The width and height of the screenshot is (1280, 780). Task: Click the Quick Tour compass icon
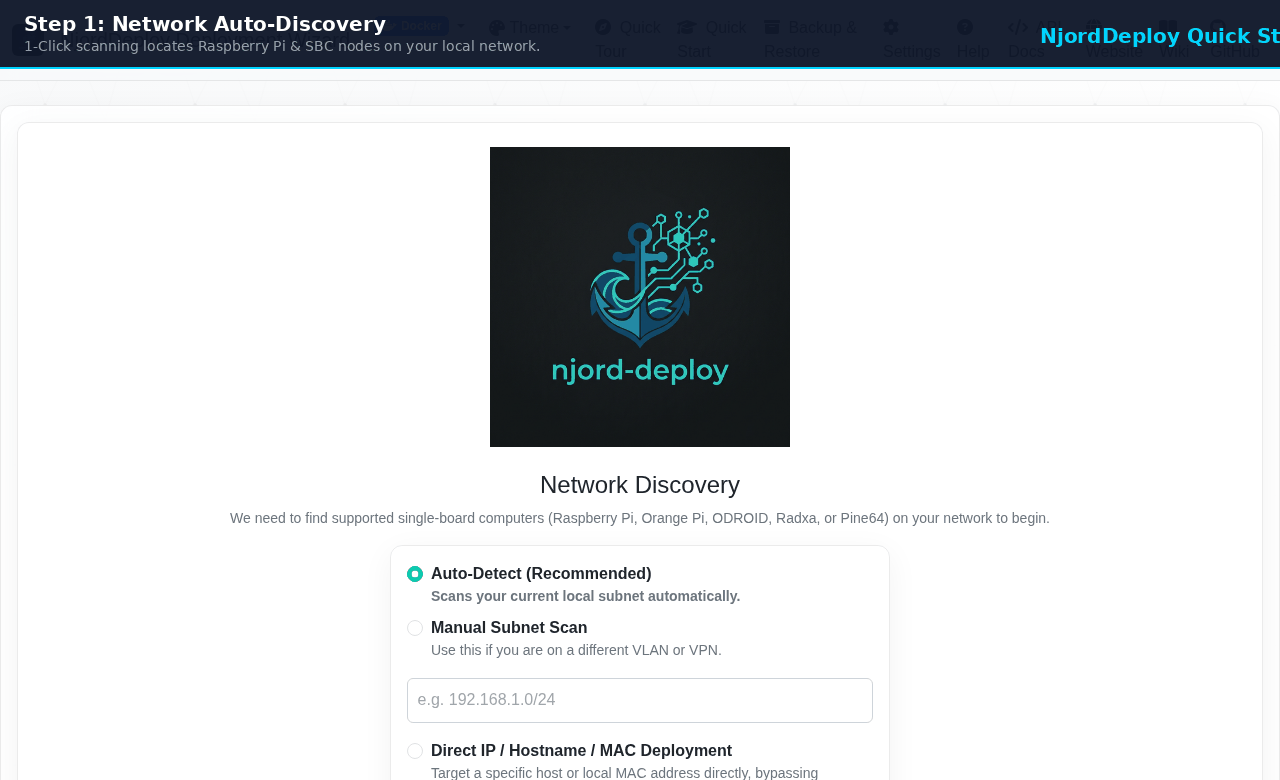pos(603,27)
